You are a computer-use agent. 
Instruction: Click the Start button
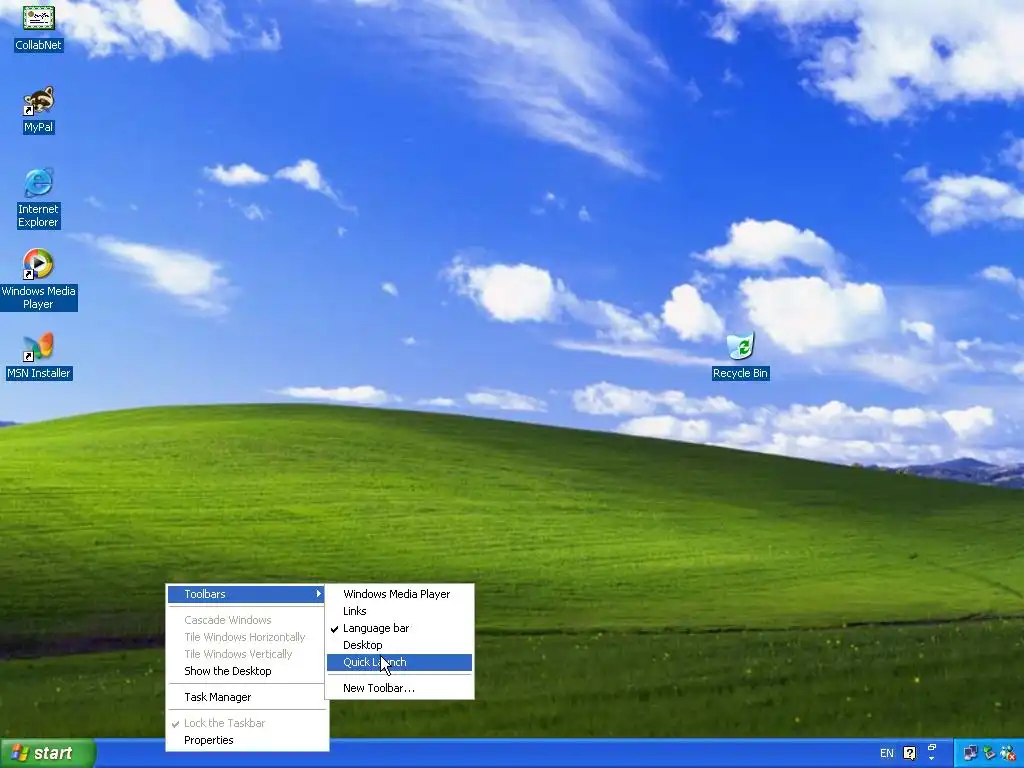[48, 753]
